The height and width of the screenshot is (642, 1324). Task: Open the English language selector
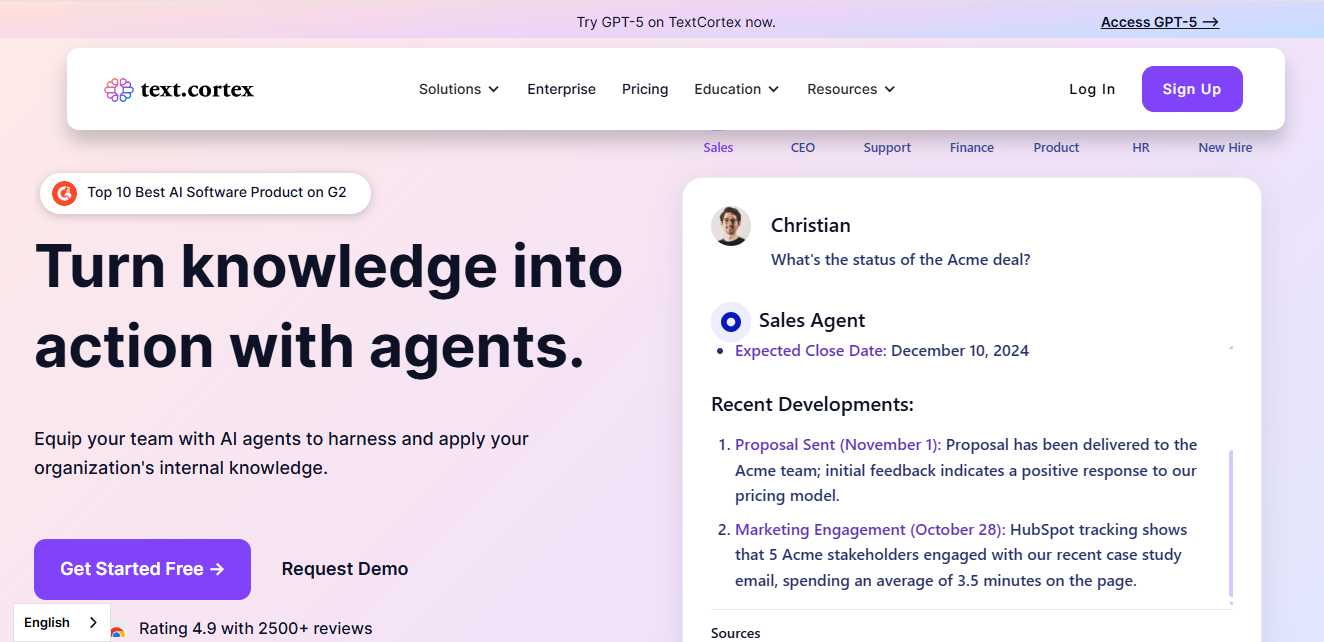[61, 622]
